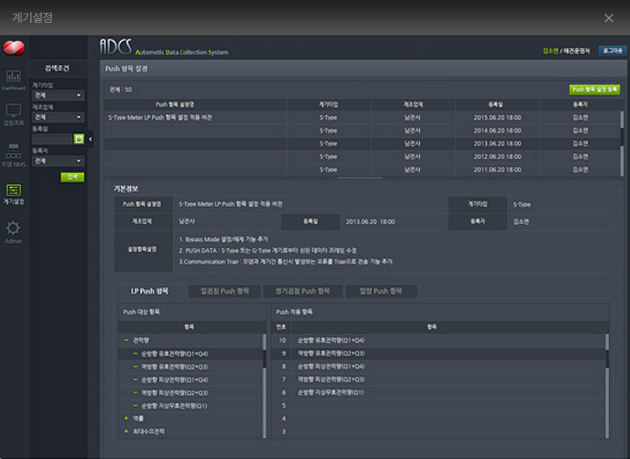Image resolution: width=630 pixels, height=459 pixels.
Task: Select empty row 5 in Push 적용 항목 list
Action: click(x=438, y=405)
